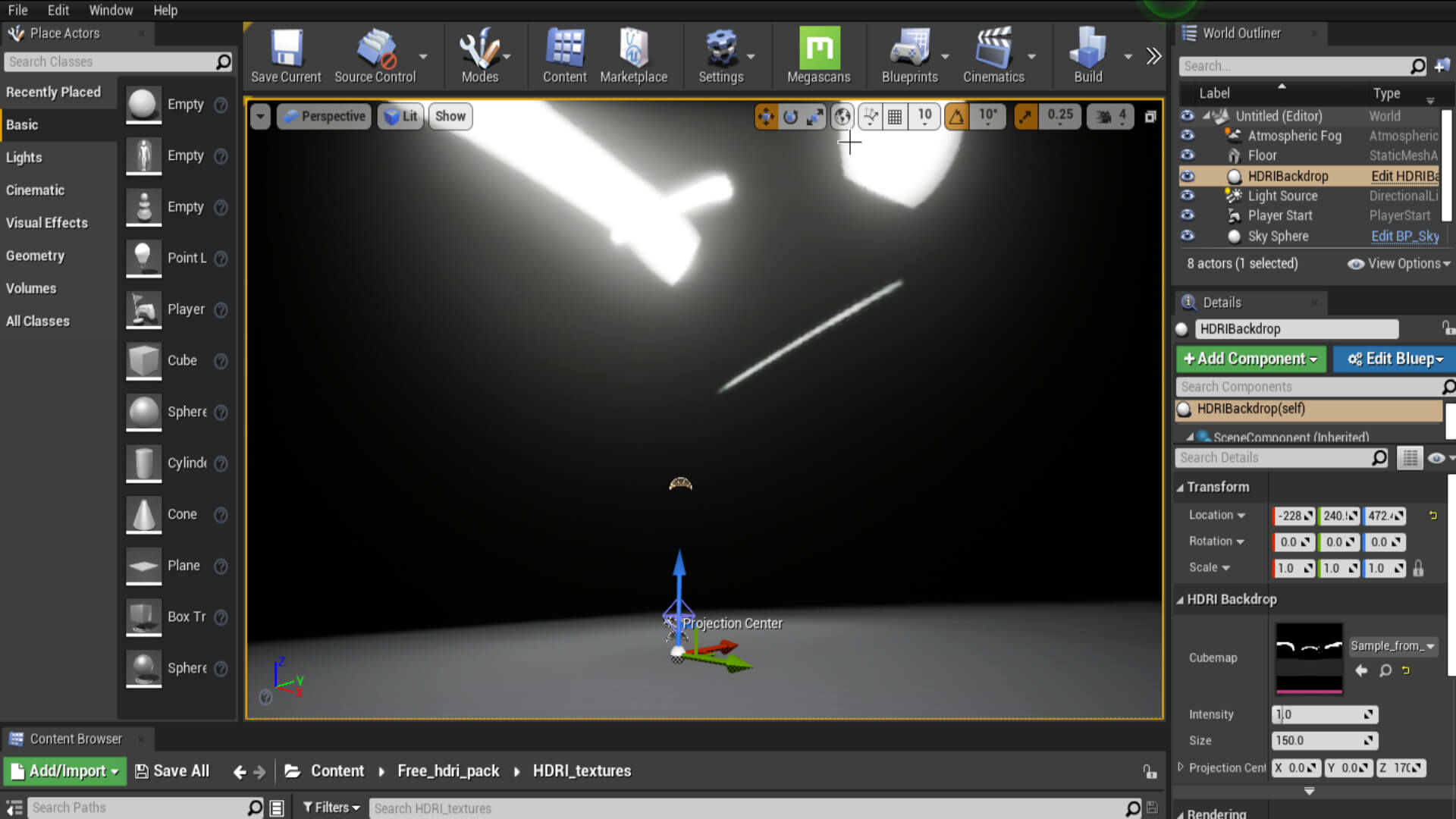The height and width of the screenshot is (819, 1456).
Task: Open the Window menu
Action: [111, 10]
